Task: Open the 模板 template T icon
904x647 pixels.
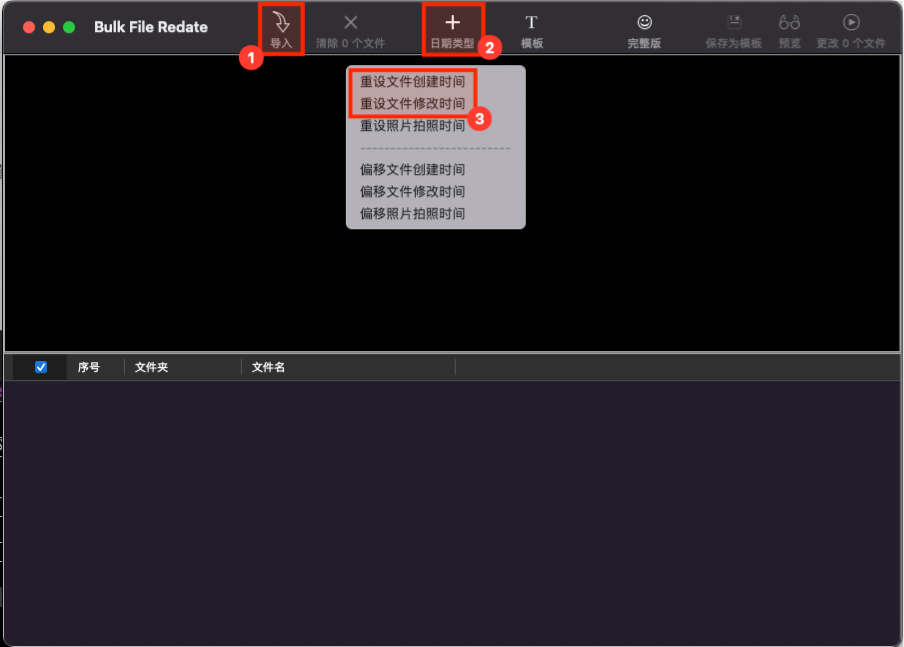Action: pos(531,23)
